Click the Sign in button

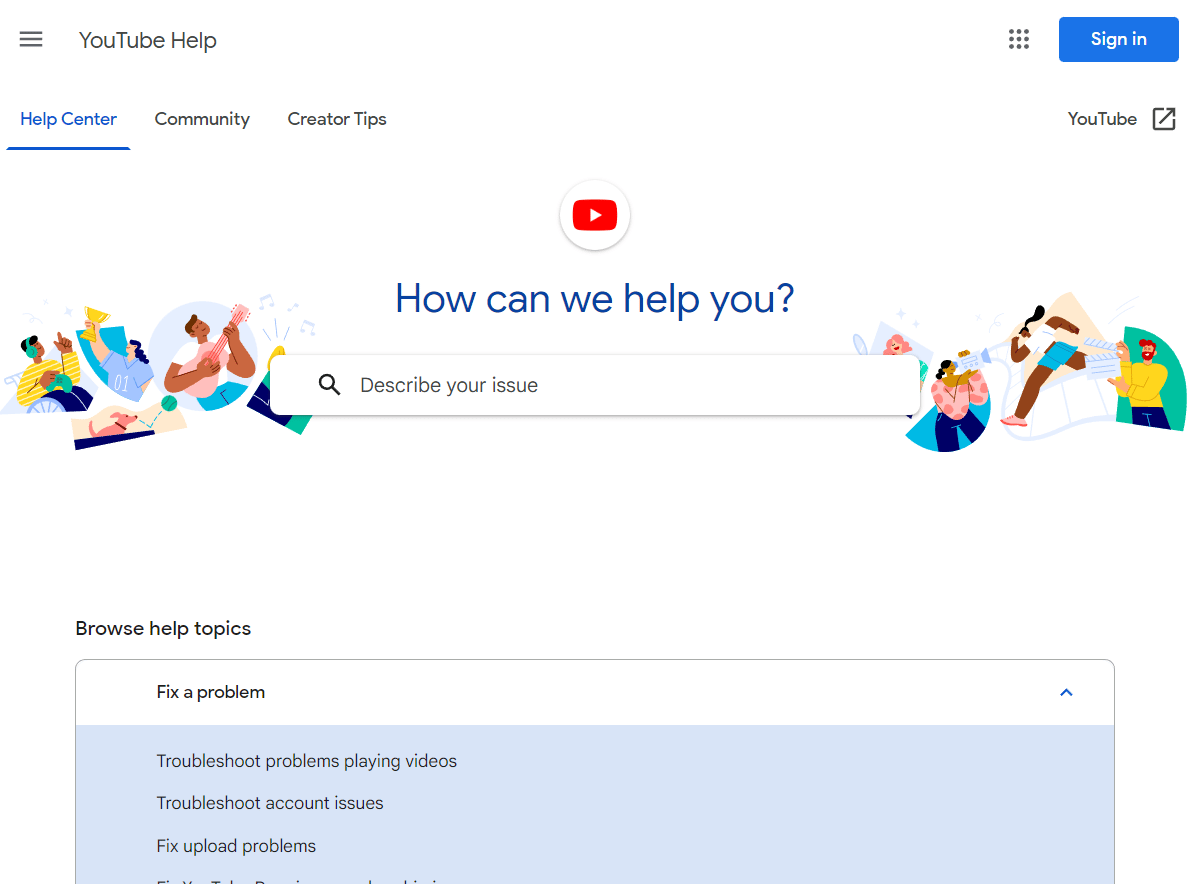pyautogui.click(x=1119, y=40)
